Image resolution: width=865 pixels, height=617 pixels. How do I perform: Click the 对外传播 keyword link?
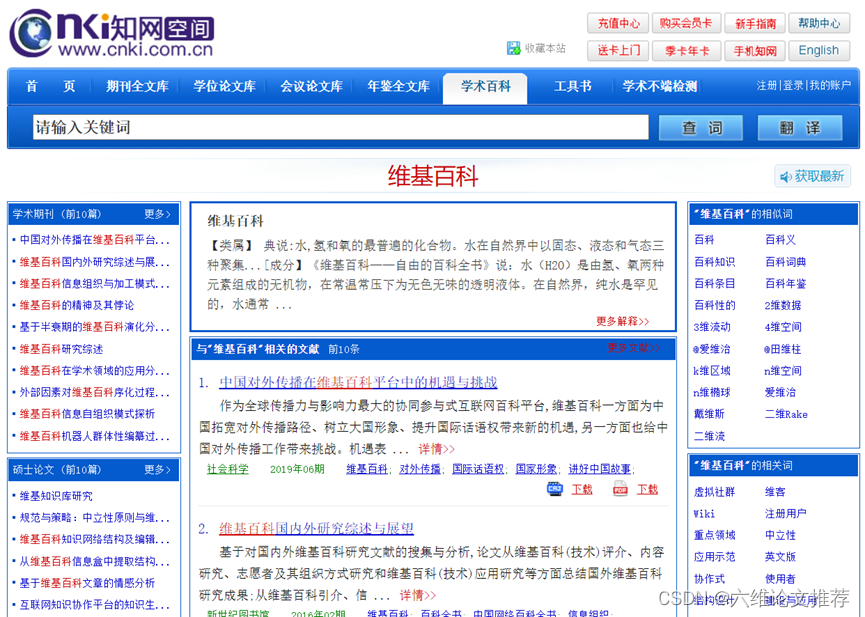pos(420,469)
